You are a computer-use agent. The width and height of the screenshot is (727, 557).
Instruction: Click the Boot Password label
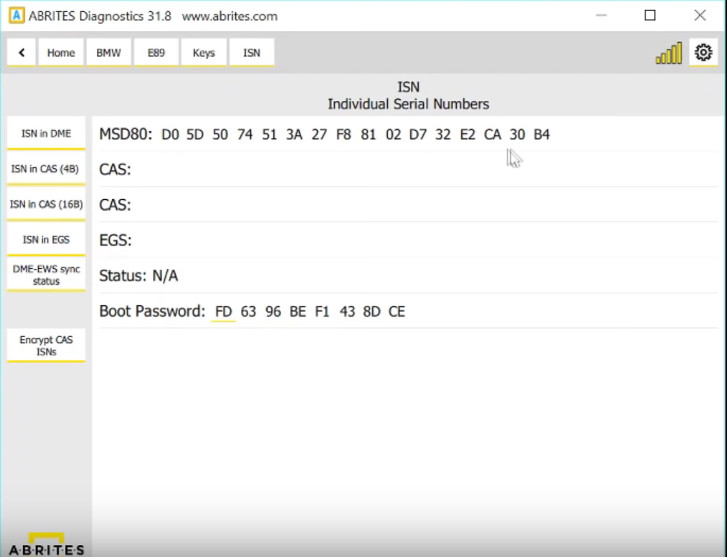(x=152, y=311)
